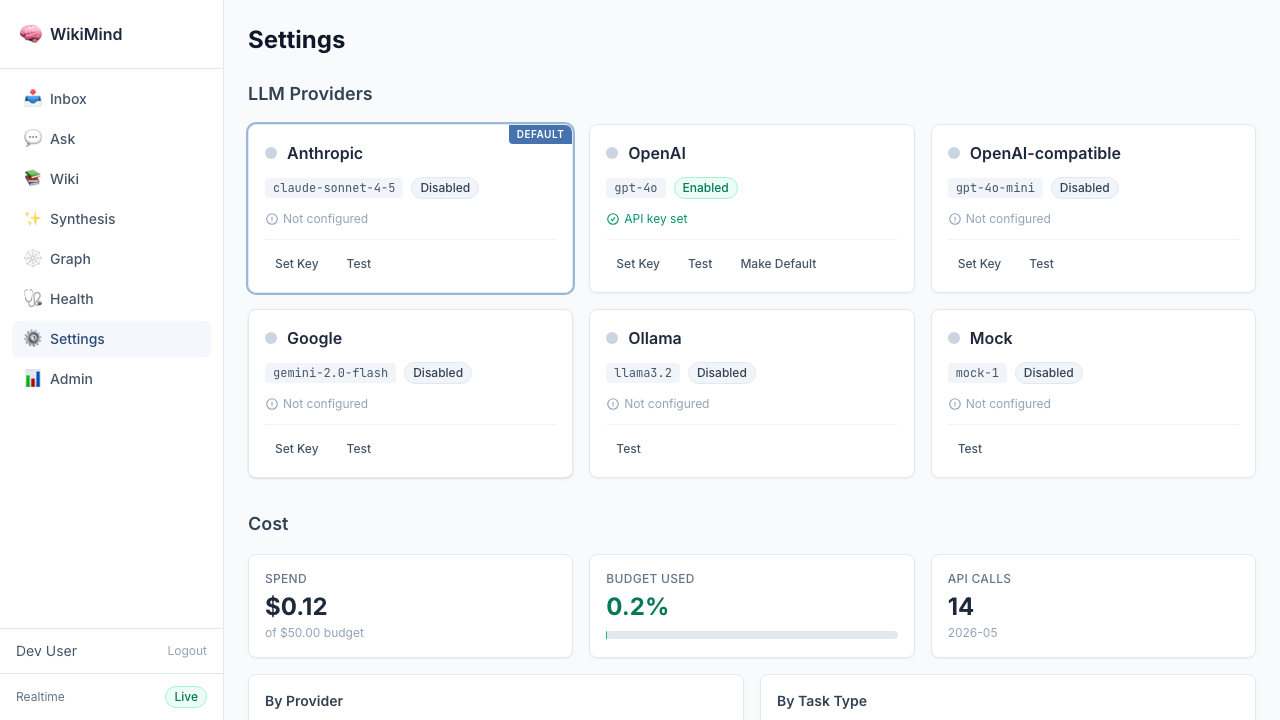Click the Ollama status dot
Screen dimensions: 1280x720
pyautogui.click(x=612, y=338)
